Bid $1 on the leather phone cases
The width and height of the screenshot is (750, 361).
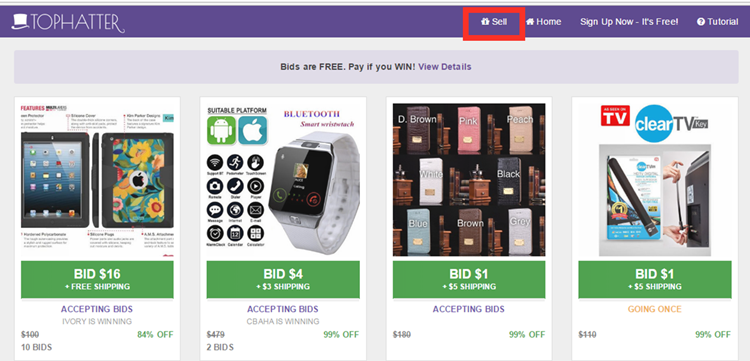point(469,279)
